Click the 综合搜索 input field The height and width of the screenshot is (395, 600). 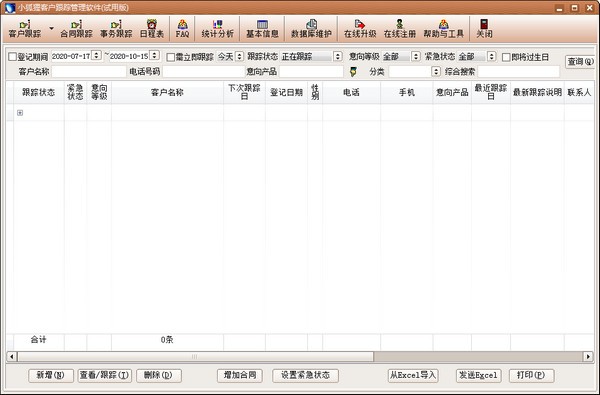[x=518, y=72]
